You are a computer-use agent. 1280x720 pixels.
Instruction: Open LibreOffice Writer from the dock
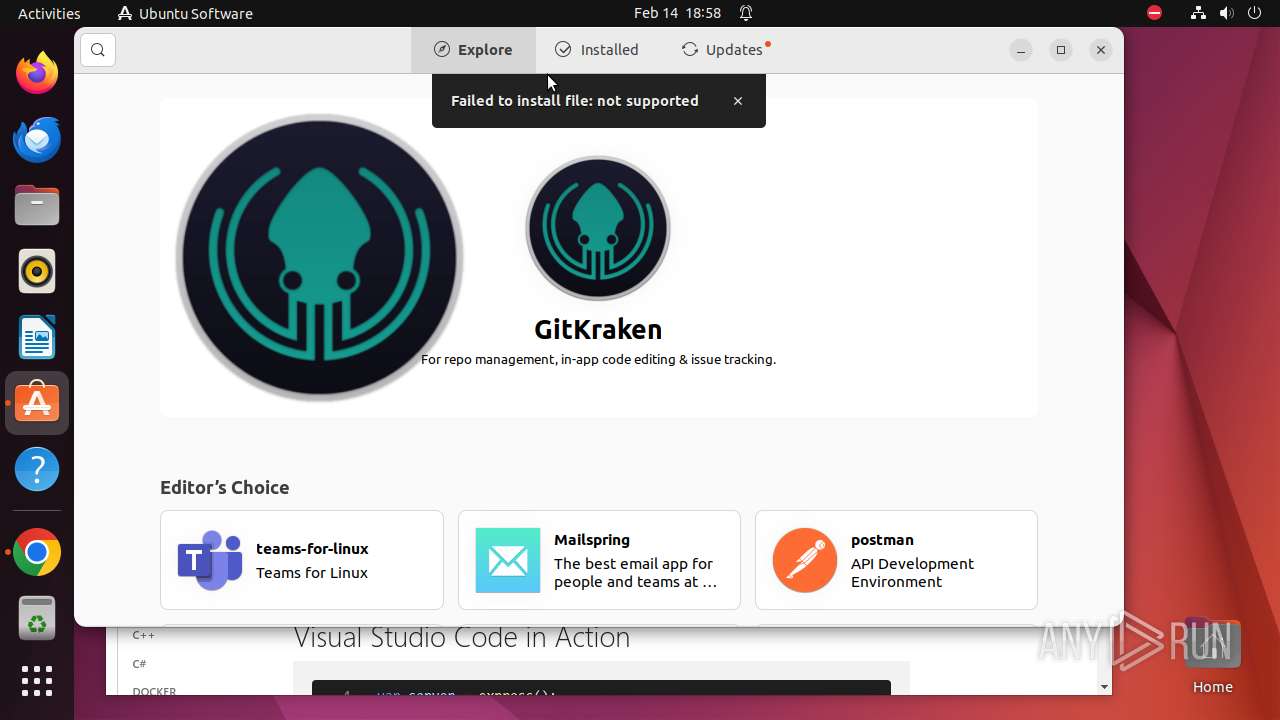click(x=37, y=338)
